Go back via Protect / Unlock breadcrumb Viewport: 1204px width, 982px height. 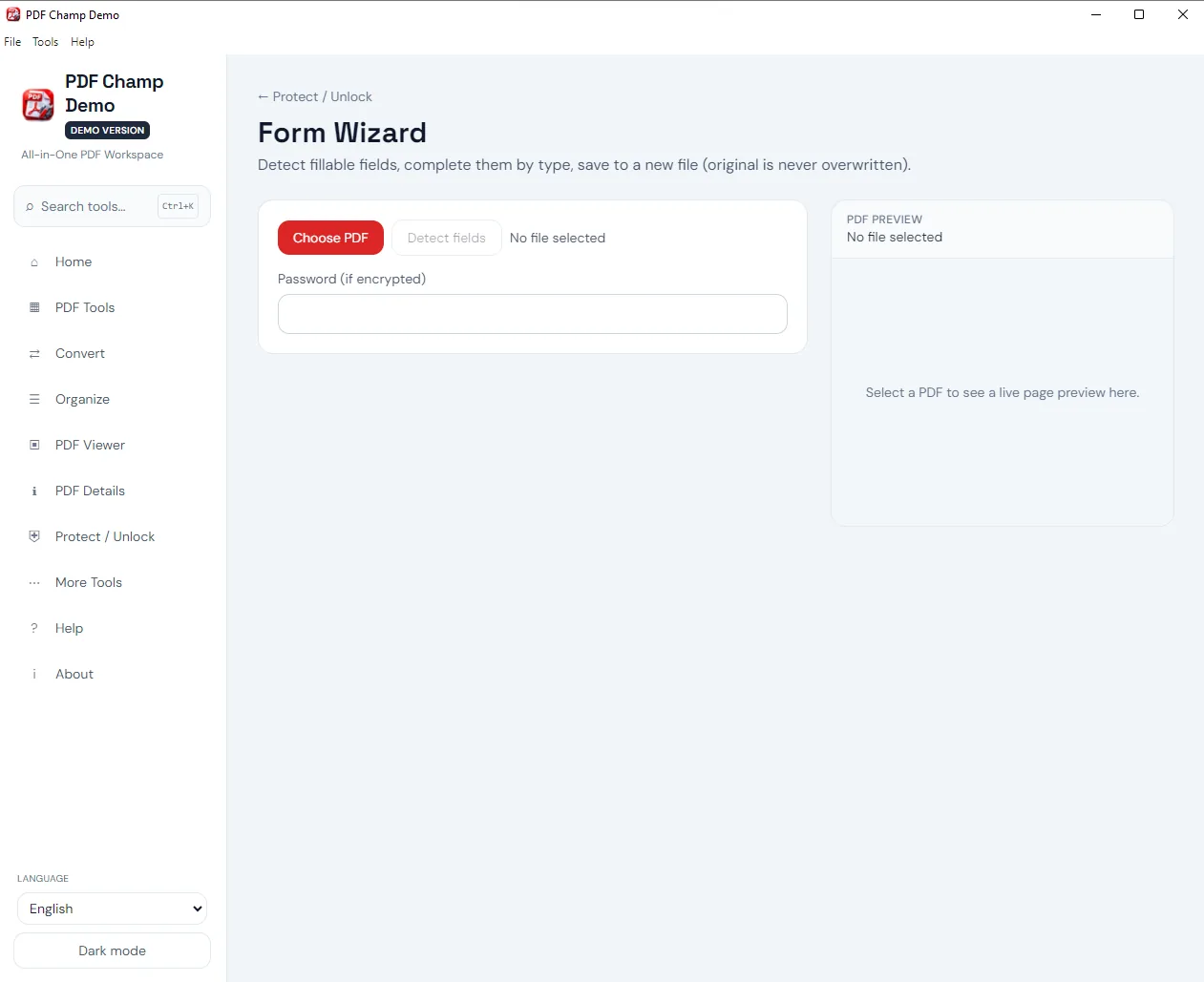point(315,96)
